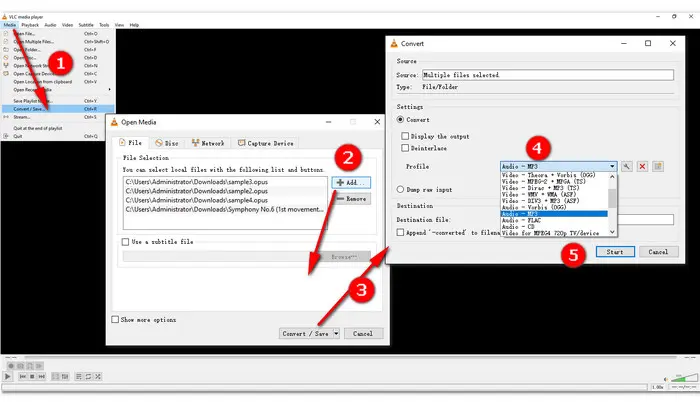Image resolution: width=700 pixels, height=407 pixels.
Task: Toggle the loop playback icon
Action: [x=88, y=377]
